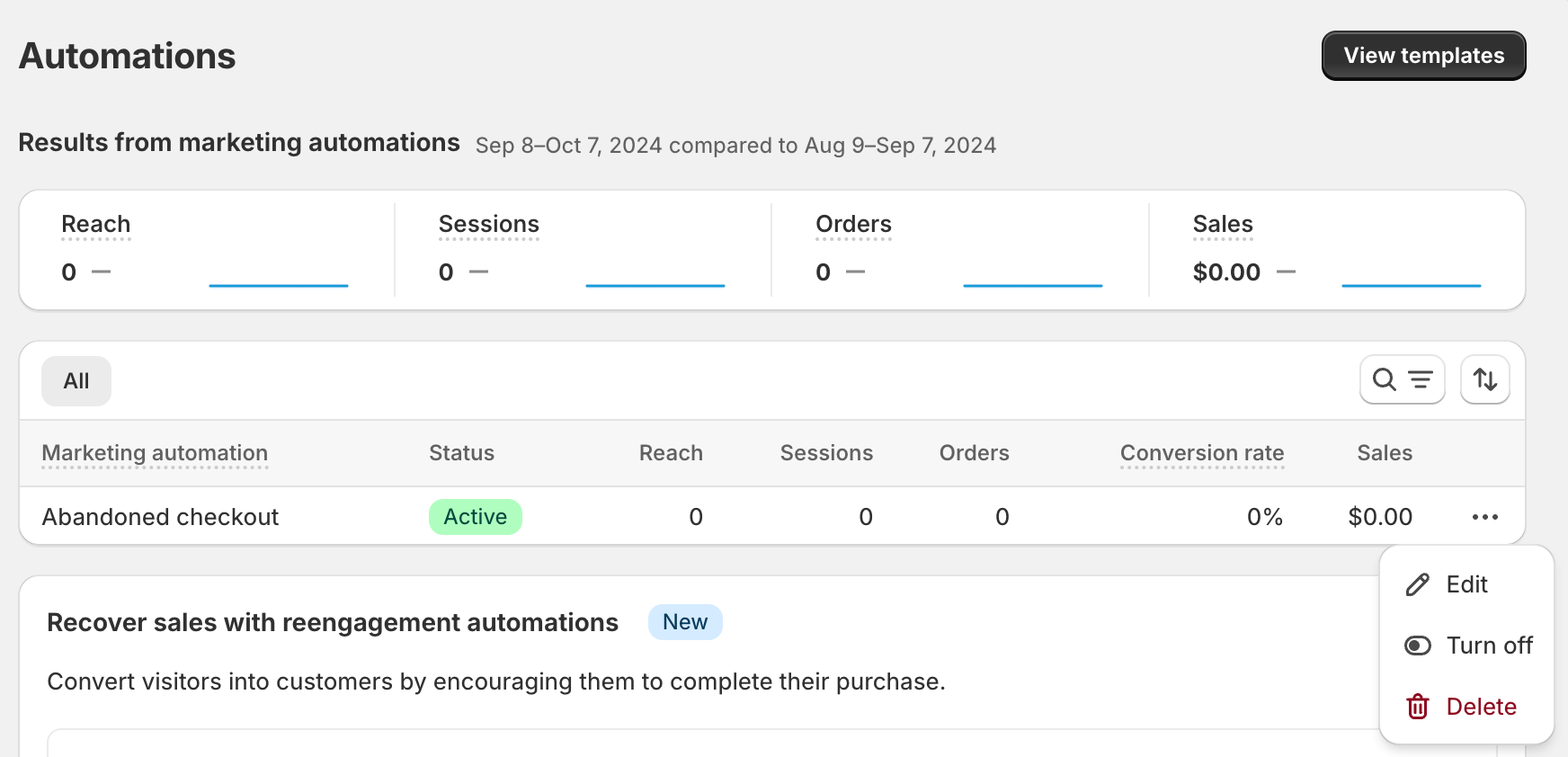This screenshot has height=757, width=1568.
Task: Click the Orders metric title in summary card
Action: click(853, 224)
